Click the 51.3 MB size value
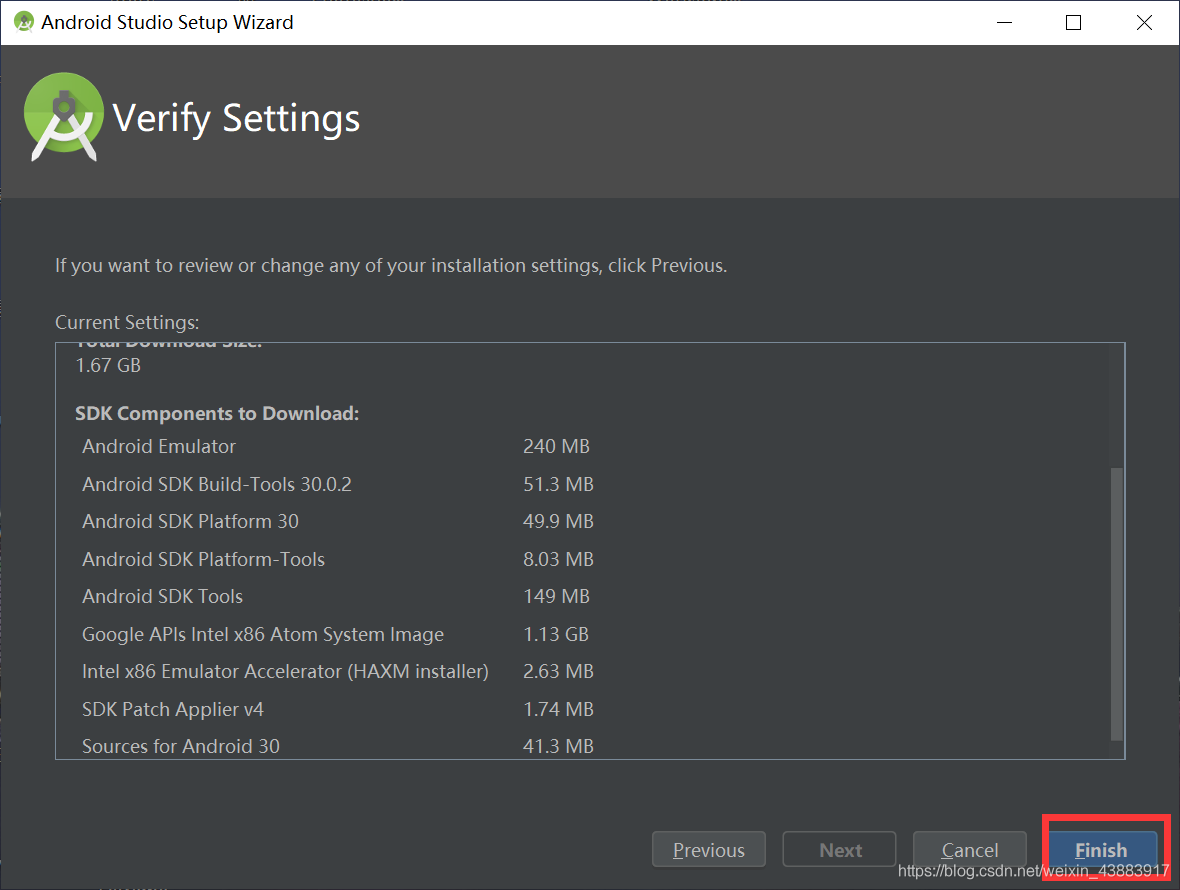1180x890 pixels. [x=558, y=484]
